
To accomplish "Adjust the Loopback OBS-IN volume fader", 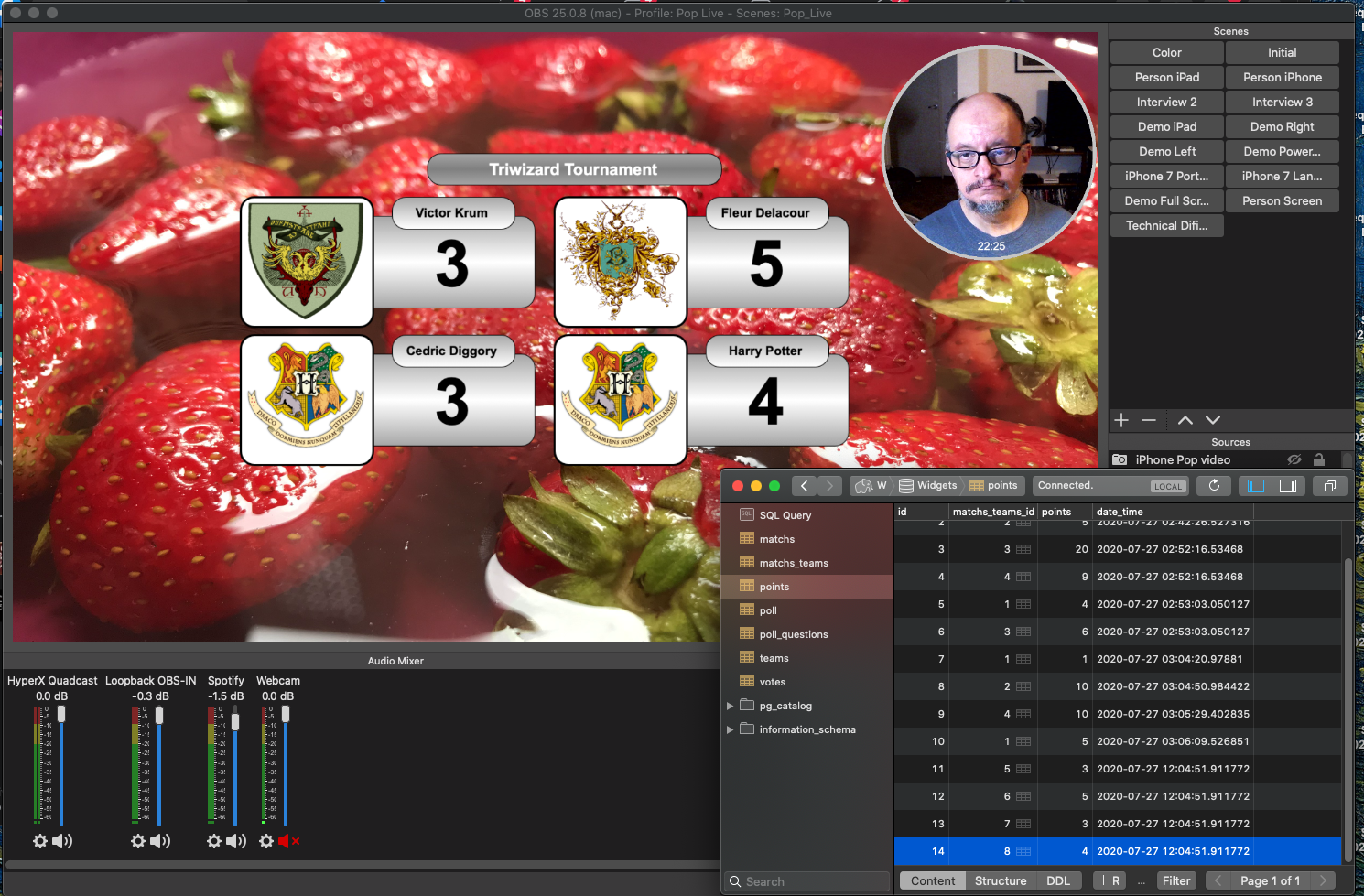I will (x=159, y=716).
